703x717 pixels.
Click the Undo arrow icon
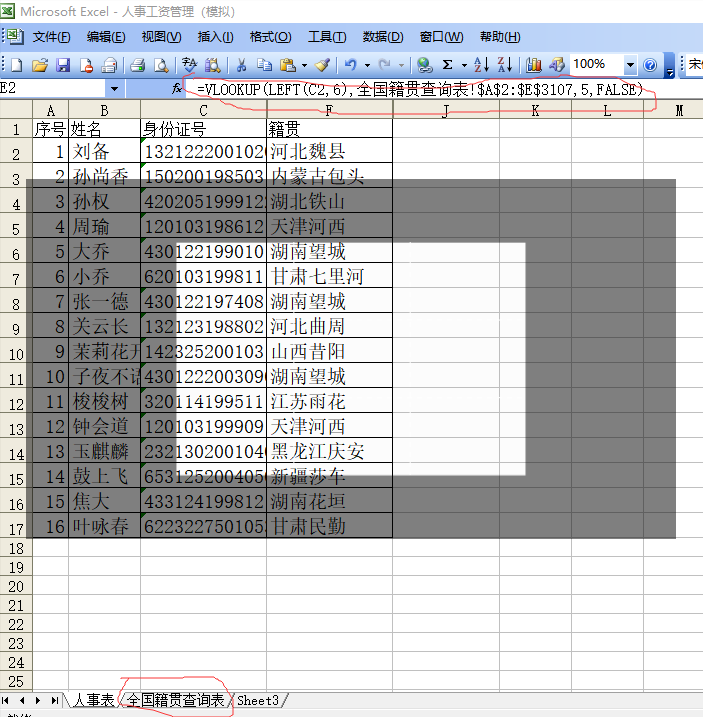[x=351, y=65]
